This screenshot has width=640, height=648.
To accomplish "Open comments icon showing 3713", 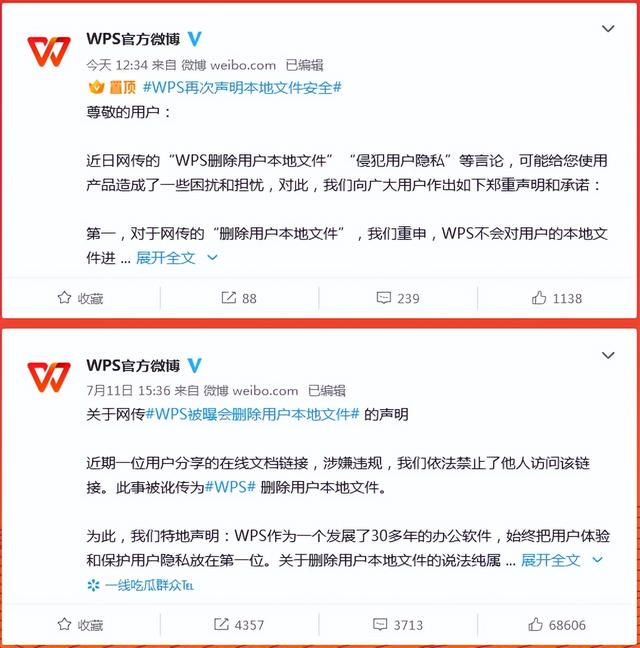I will click(x=380, y=624).
